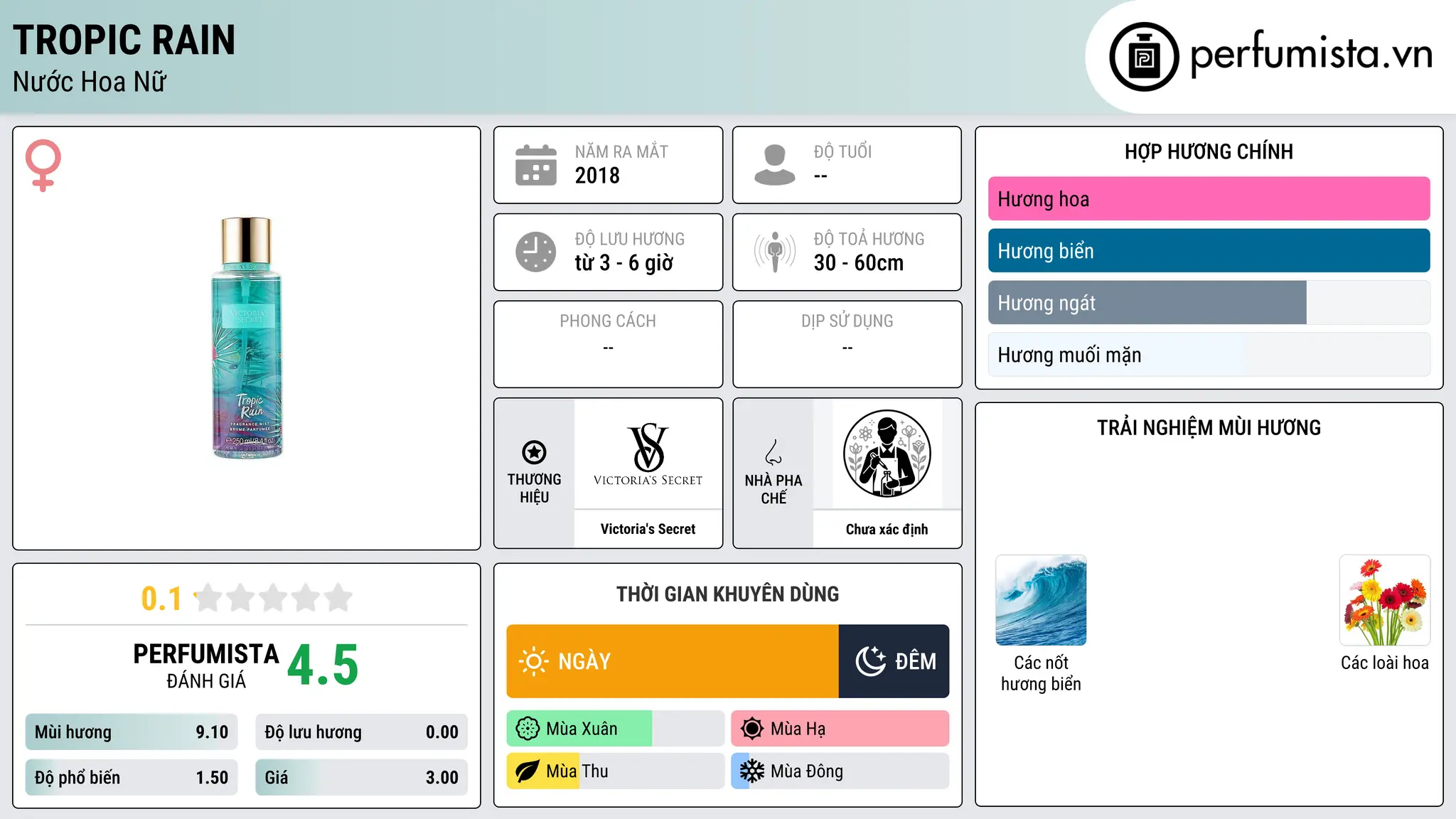Click the Victoria's Secret VS logo
The width and height of the screenshot is (1456, 819).
click(648, 454)
